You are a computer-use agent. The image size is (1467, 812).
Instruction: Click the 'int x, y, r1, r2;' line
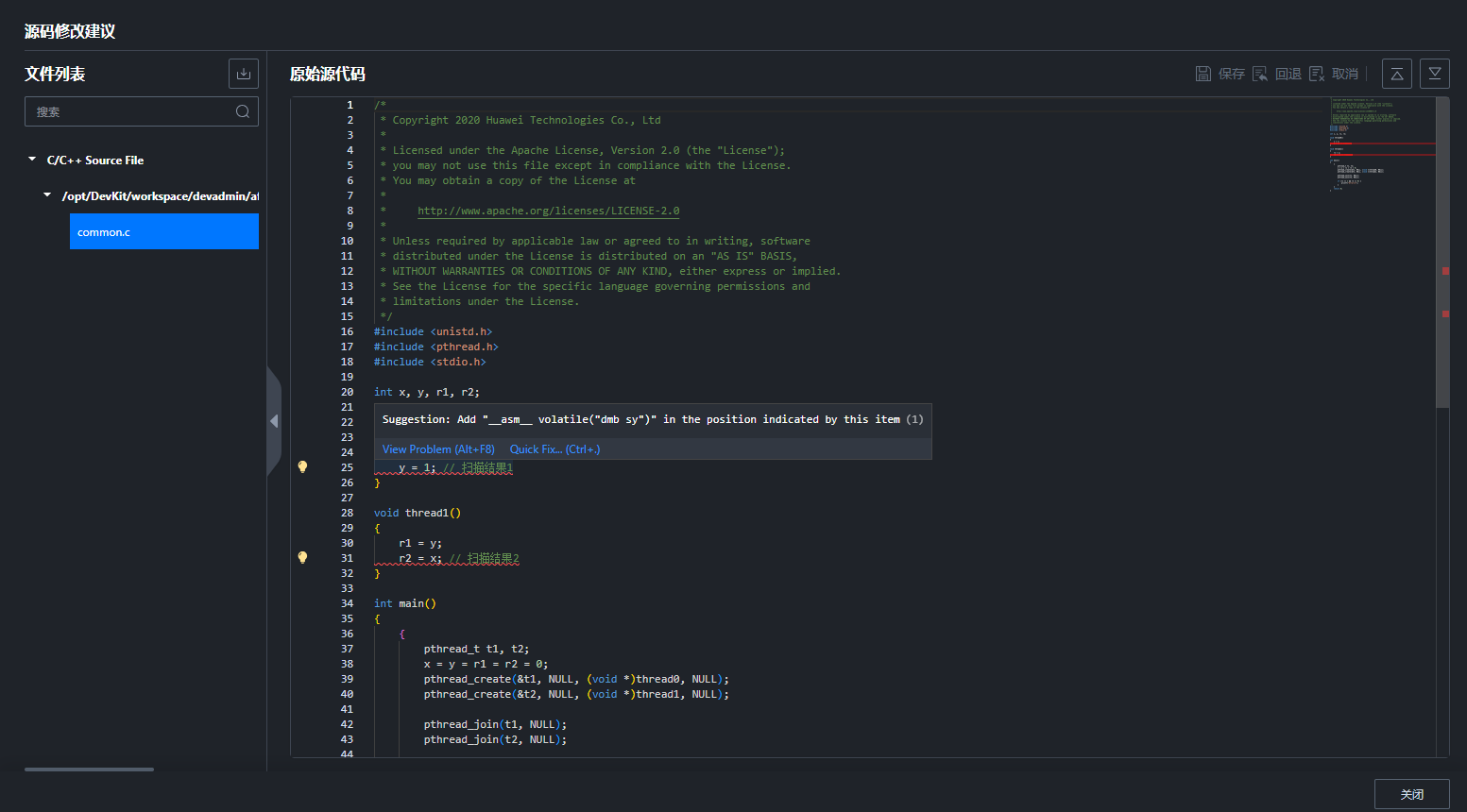[427, 392]
